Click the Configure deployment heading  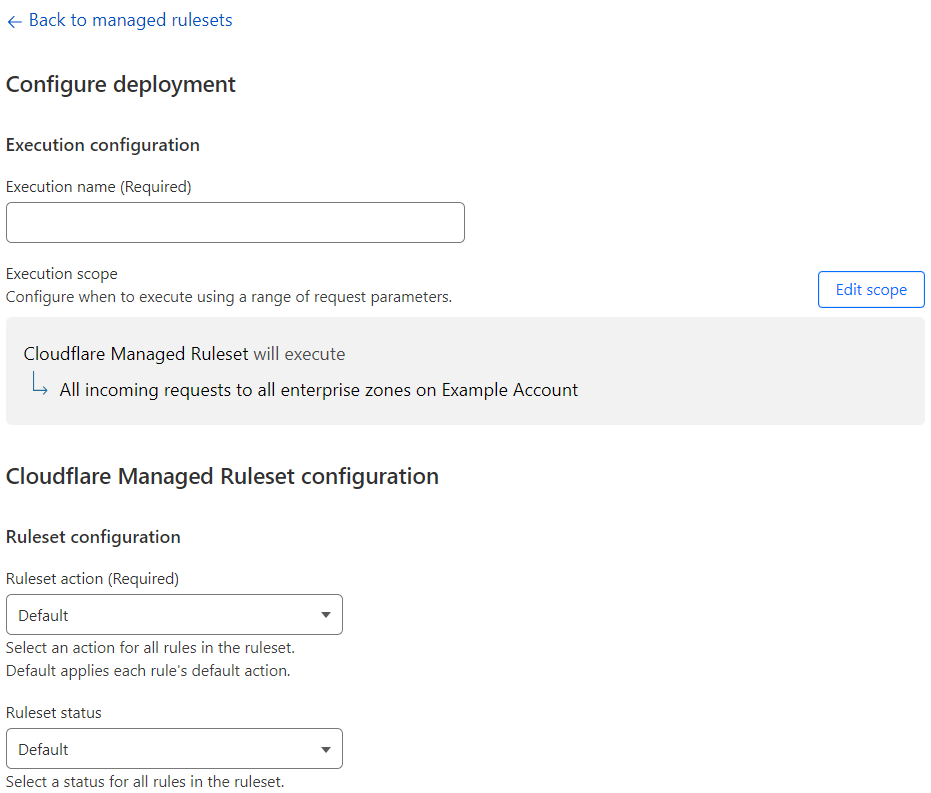(121, 84)
